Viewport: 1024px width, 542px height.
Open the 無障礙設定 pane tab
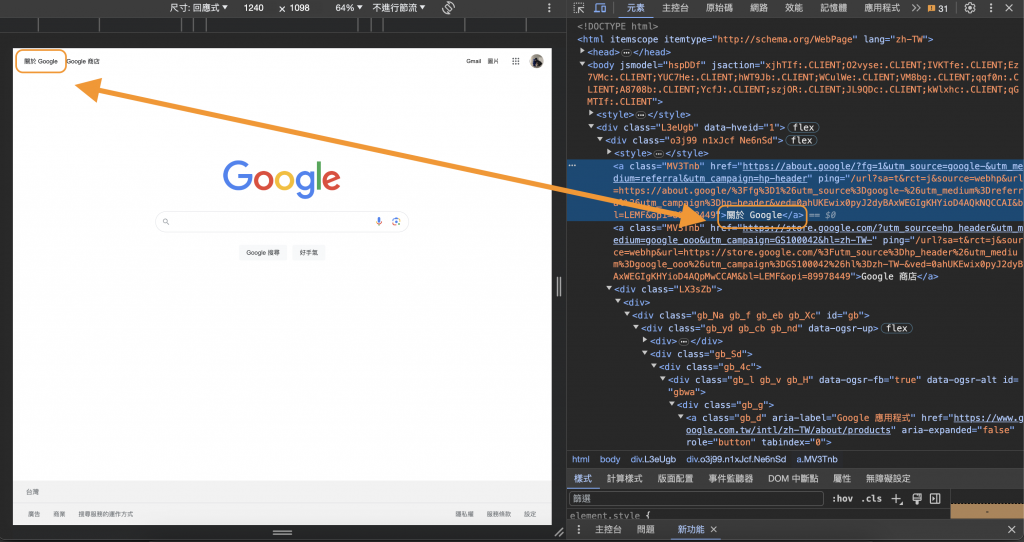point(888,479)
